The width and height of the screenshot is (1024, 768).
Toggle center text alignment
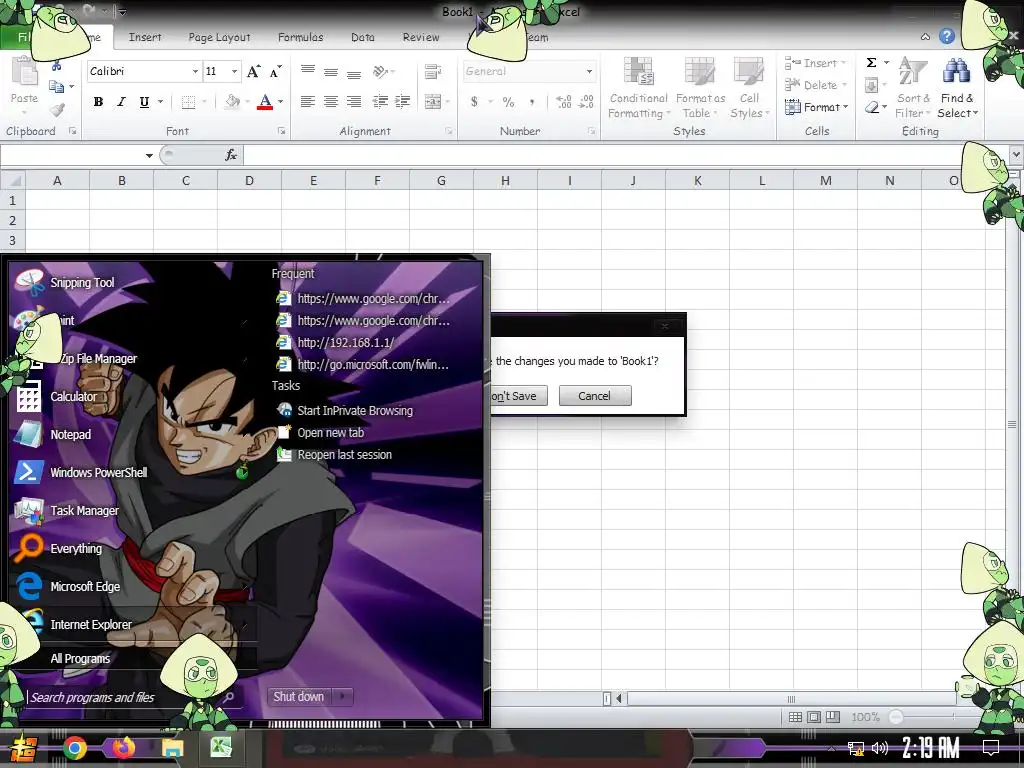click(x=331, y=101)
